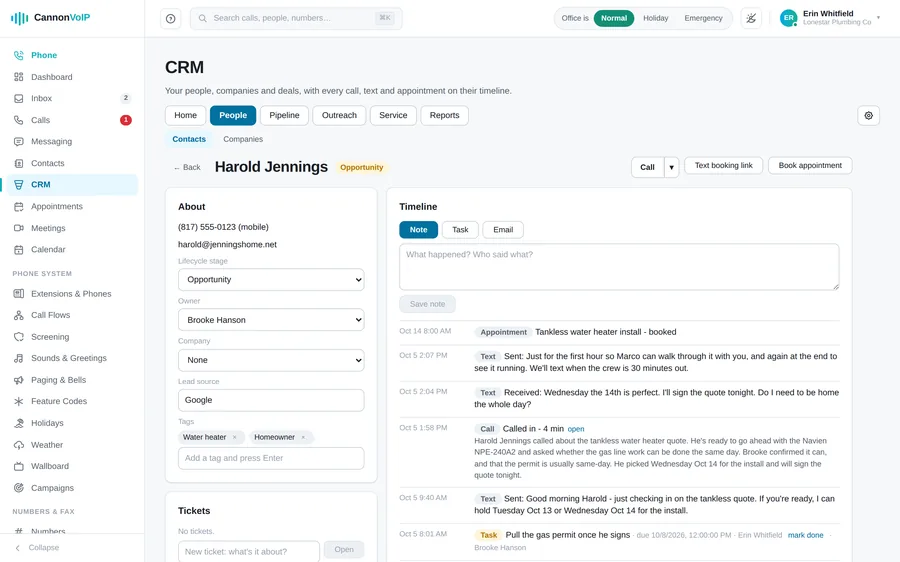Click the Call Flows branching icon
The image size is (900, 562).
coord(19,315)
